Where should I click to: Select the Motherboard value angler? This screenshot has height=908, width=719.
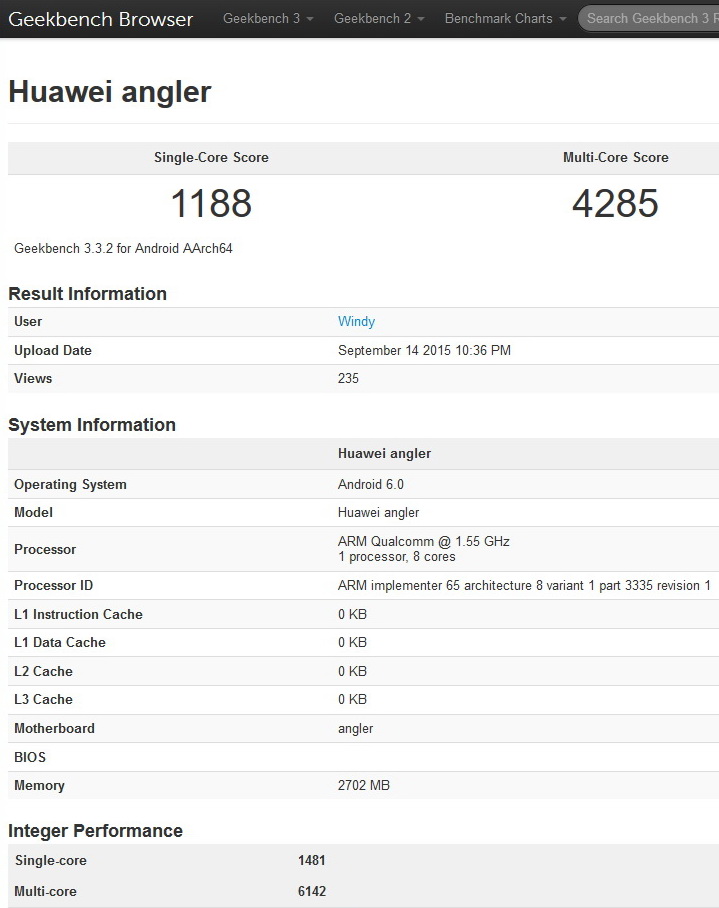[355, 728]
